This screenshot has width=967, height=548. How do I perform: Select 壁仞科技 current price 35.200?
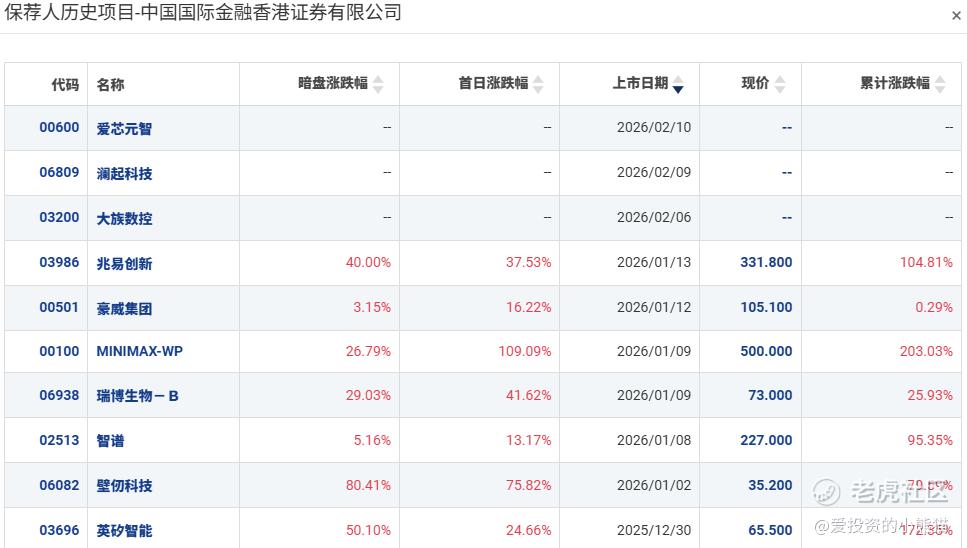770,486
